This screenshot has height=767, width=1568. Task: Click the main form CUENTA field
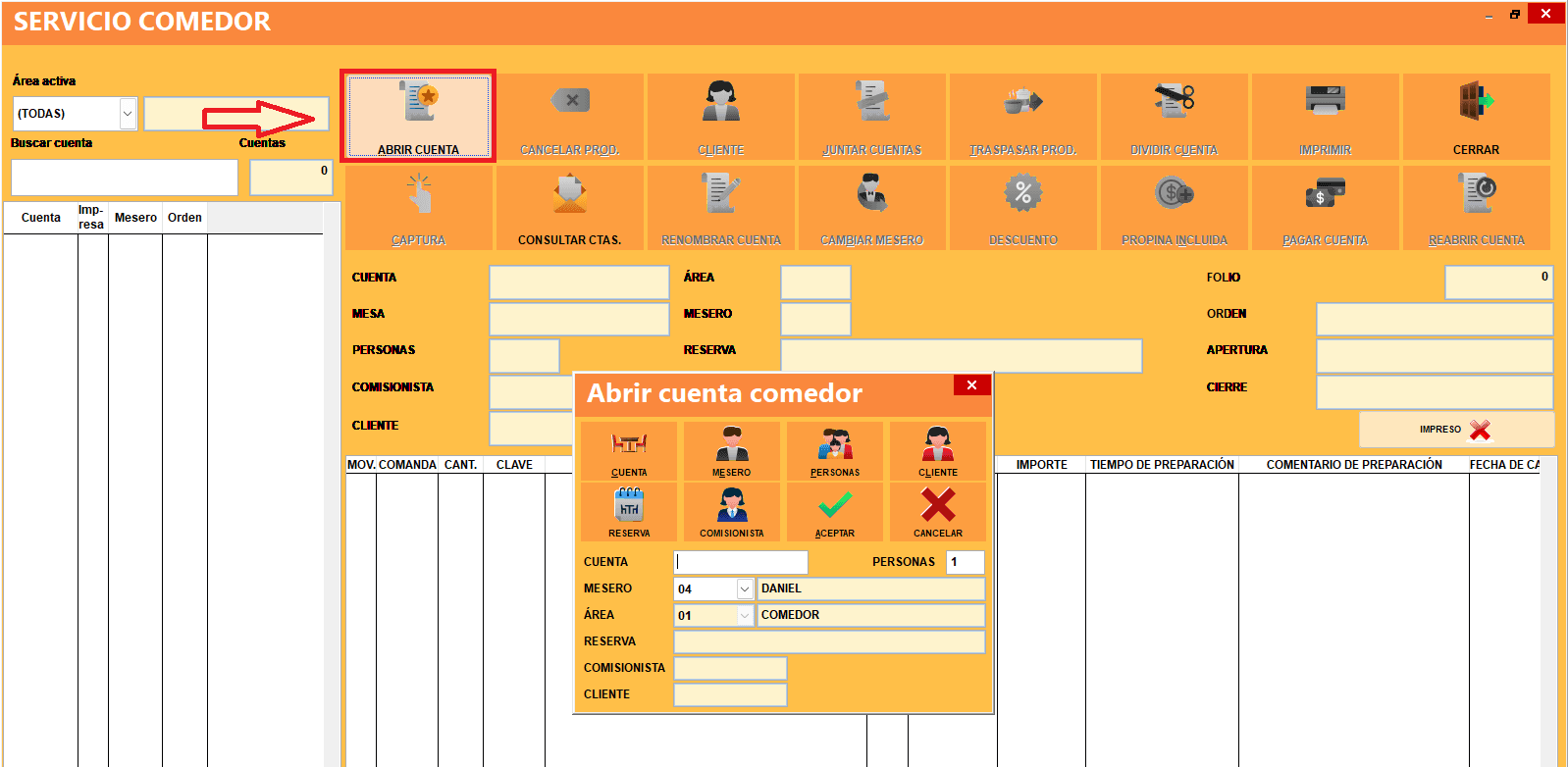point(579,282)
